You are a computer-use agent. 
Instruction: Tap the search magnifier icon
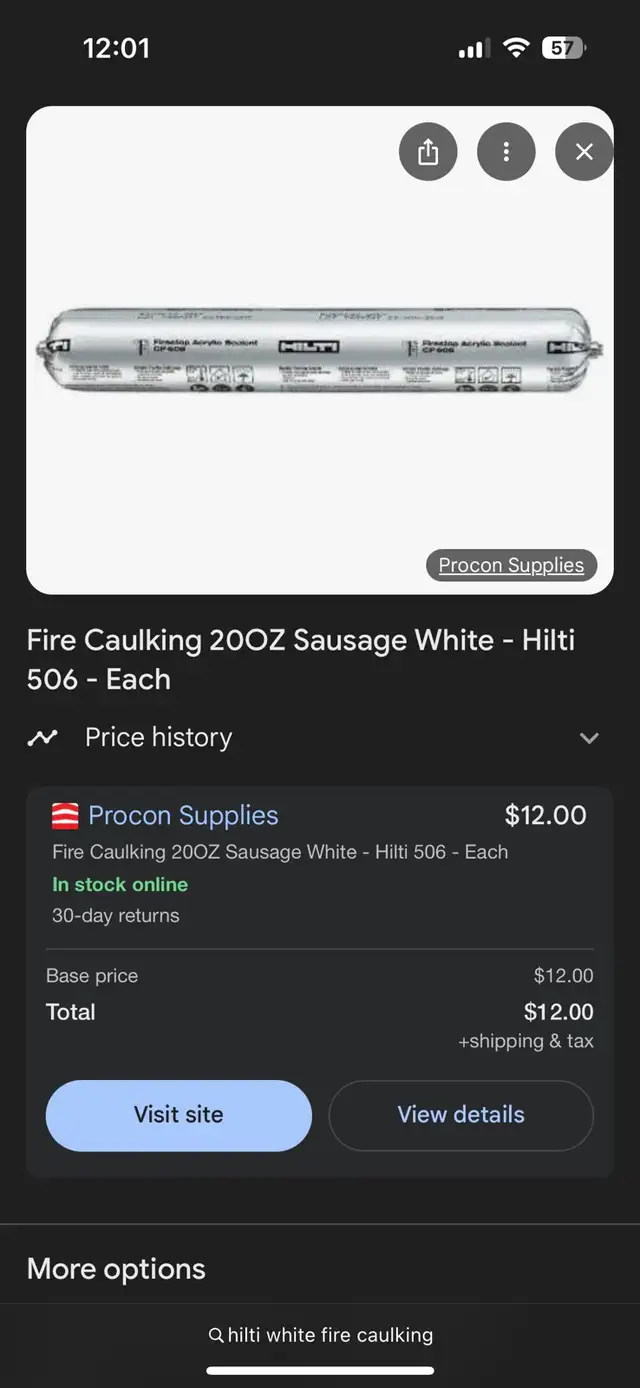click(215, 1334)
